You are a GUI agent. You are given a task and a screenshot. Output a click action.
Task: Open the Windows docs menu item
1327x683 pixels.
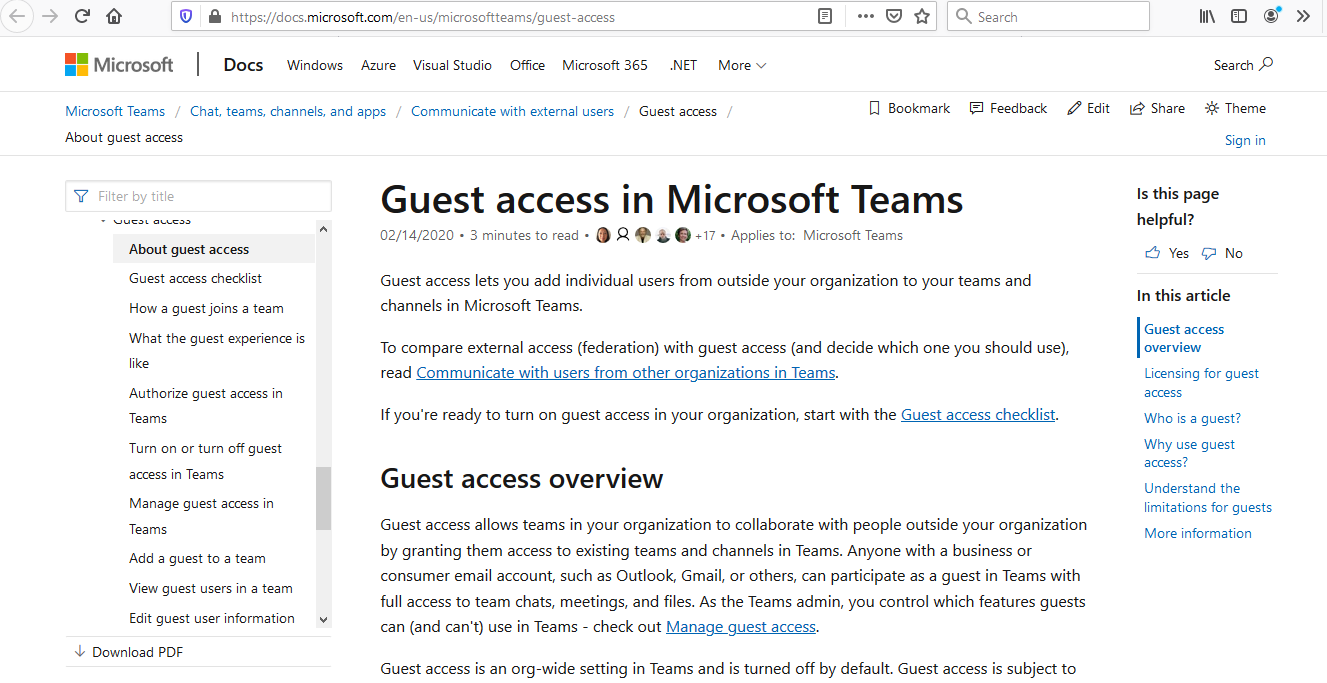click(x=315, y=65)
